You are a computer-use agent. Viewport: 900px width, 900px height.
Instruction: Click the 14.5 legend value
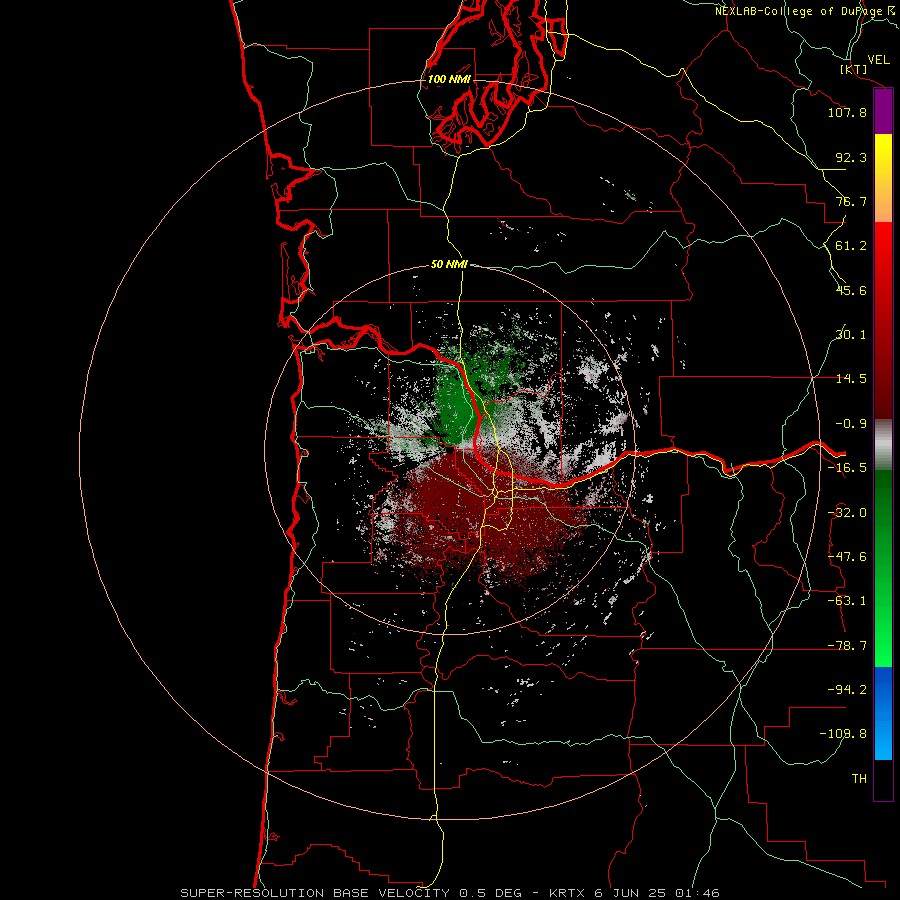(x=851, y=379)
